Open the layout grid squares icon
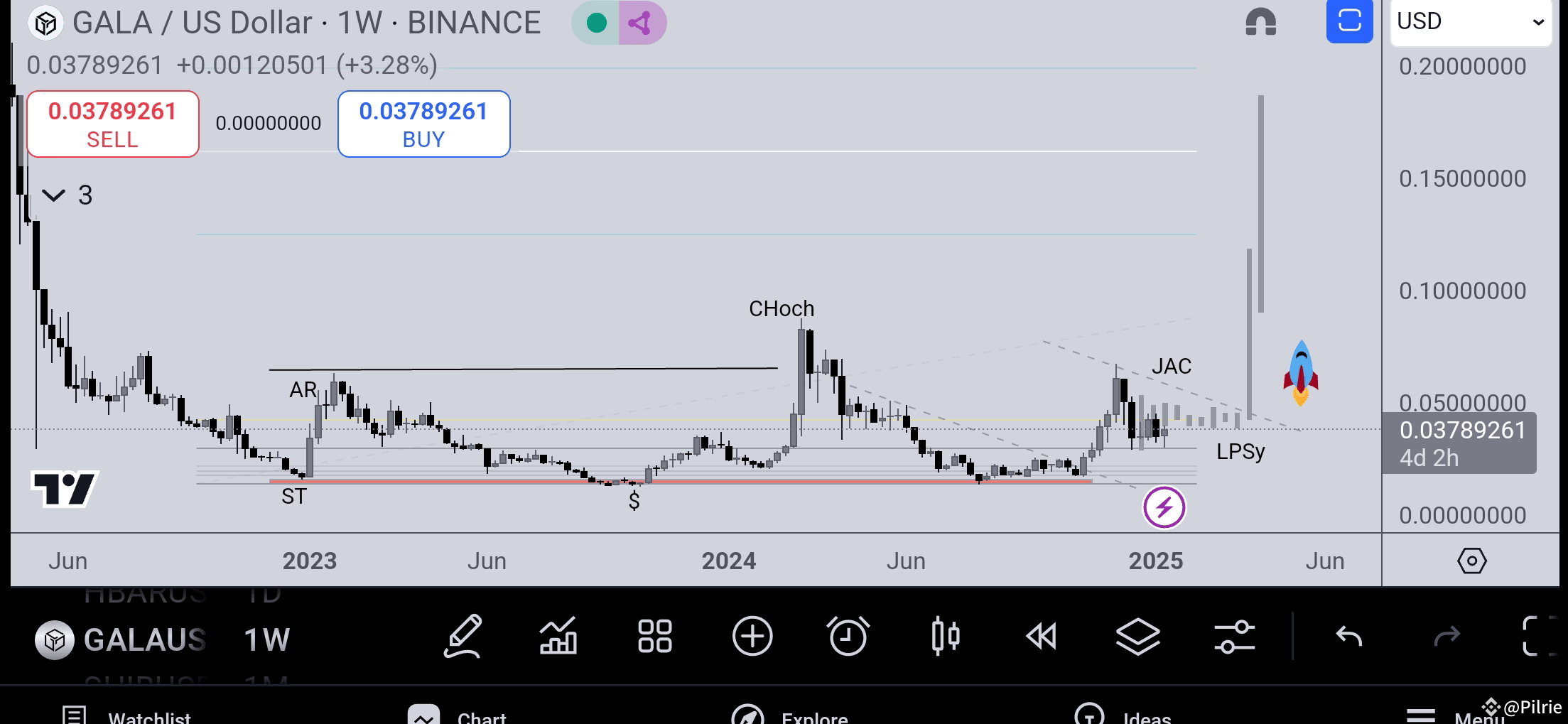Viewport: 1568px width, 724px height. [x=654, y=636]
